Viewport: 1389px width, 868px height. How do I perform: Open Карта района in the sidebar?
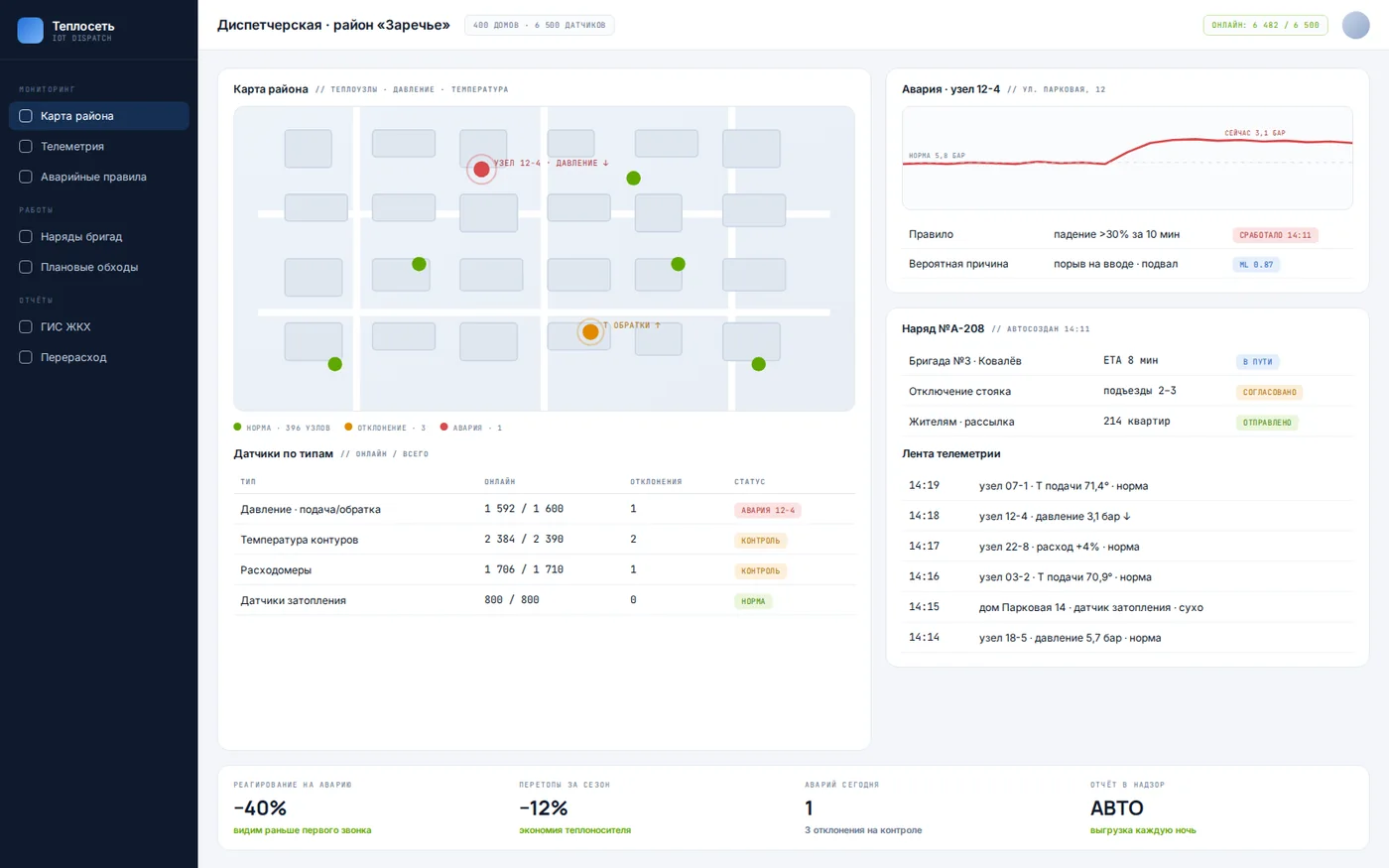(98, 116)
